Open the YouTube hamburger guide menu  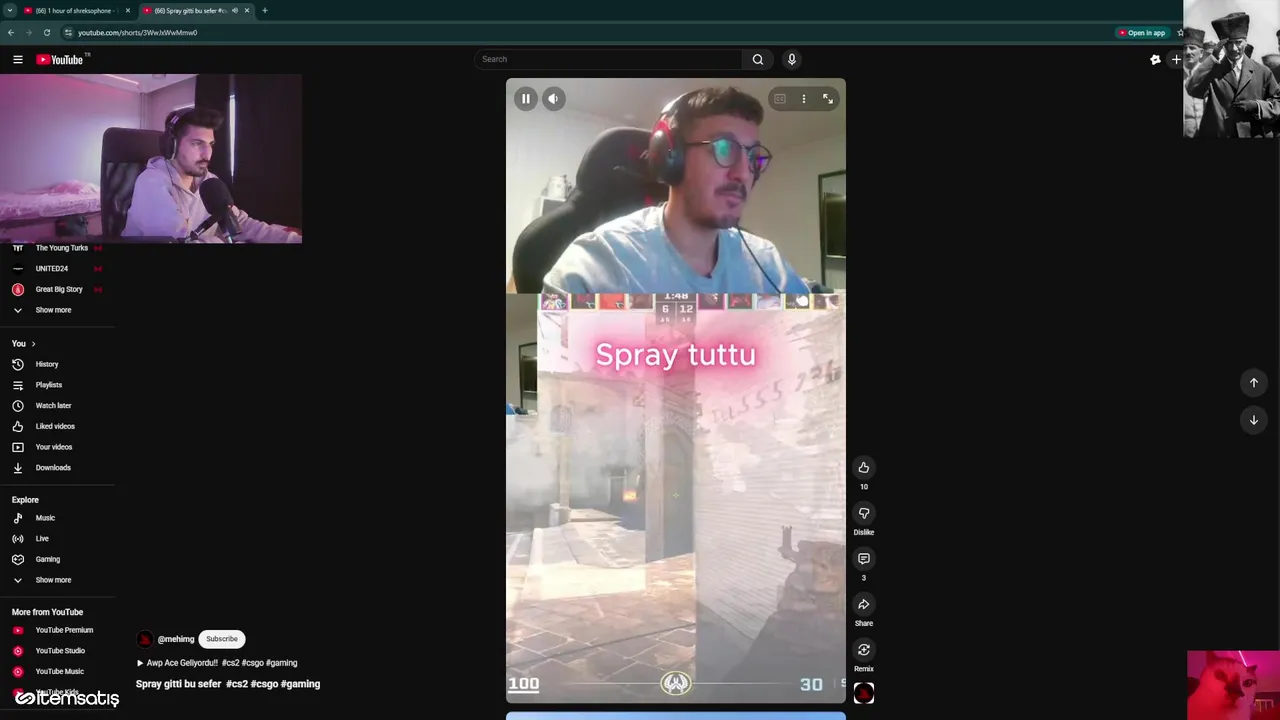pyautogui.click(x=18, y=59)
